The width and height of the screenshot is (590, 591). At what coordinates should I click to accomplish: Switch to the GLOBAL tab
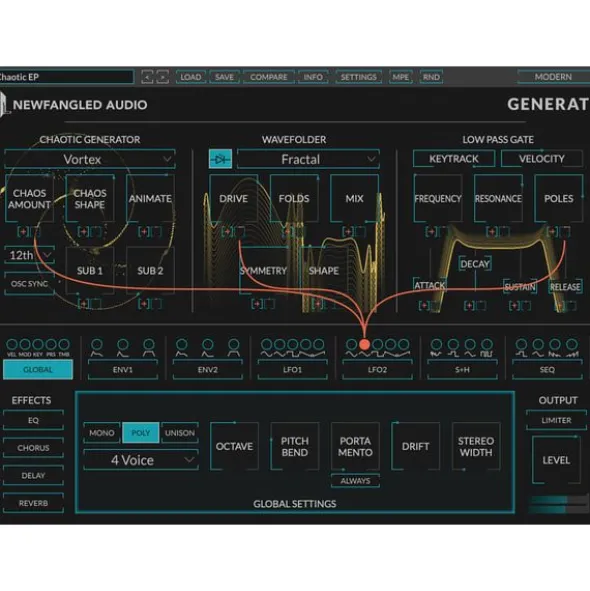(38, 369)
